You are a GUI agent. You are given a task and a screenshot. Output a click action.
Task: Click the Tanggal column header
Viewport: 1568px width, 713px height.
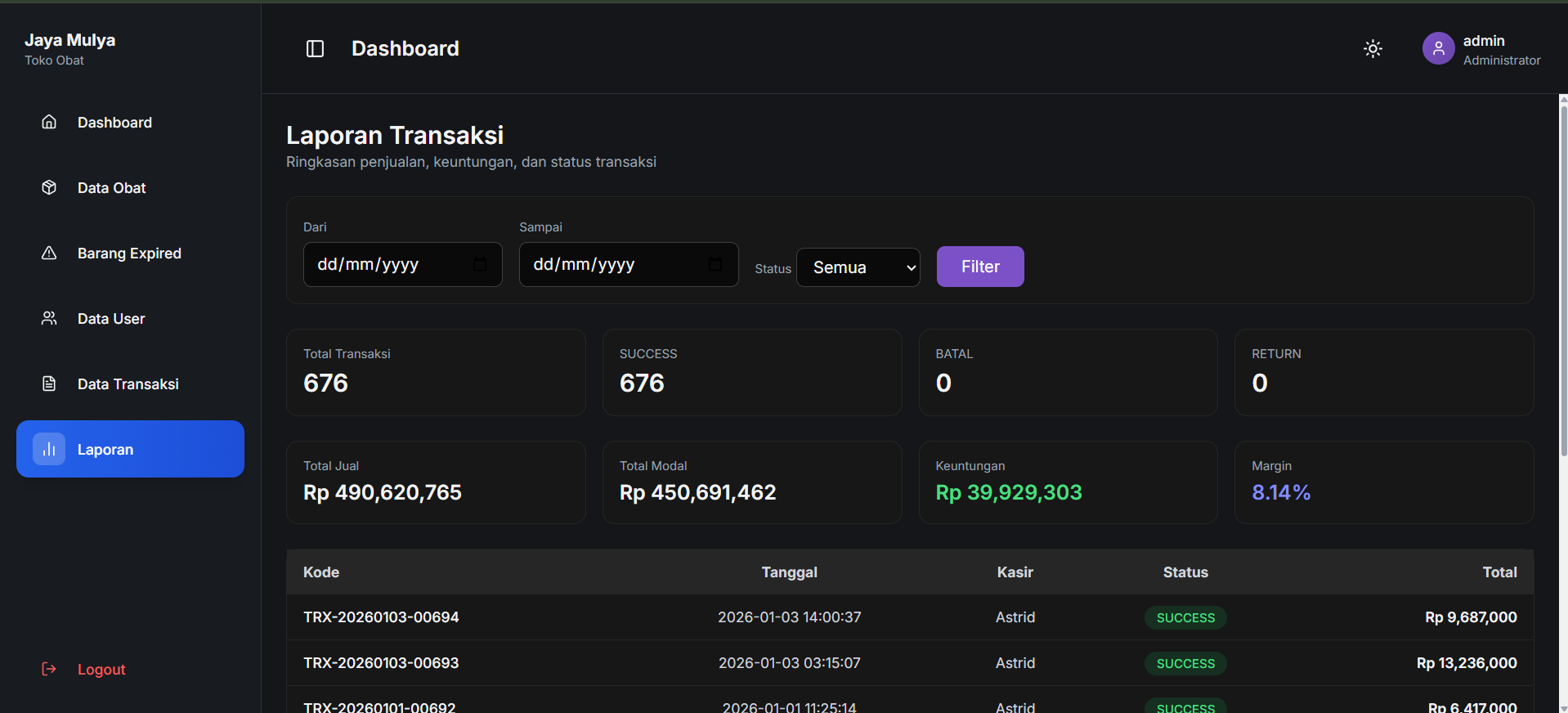(x=789, y=572)
